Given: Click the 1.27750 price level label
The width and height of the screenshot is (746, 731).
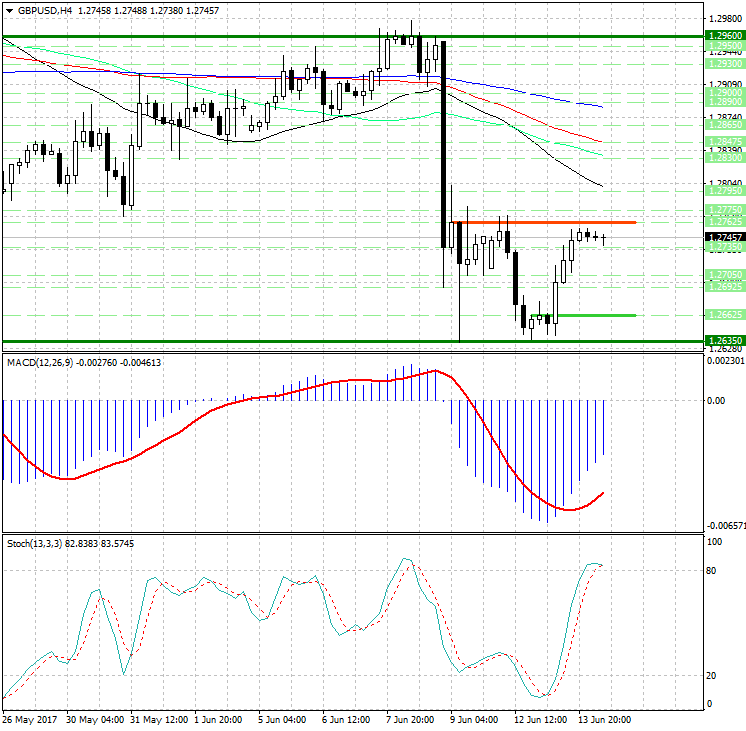Looking at the screenshot, I should point(725,210).
